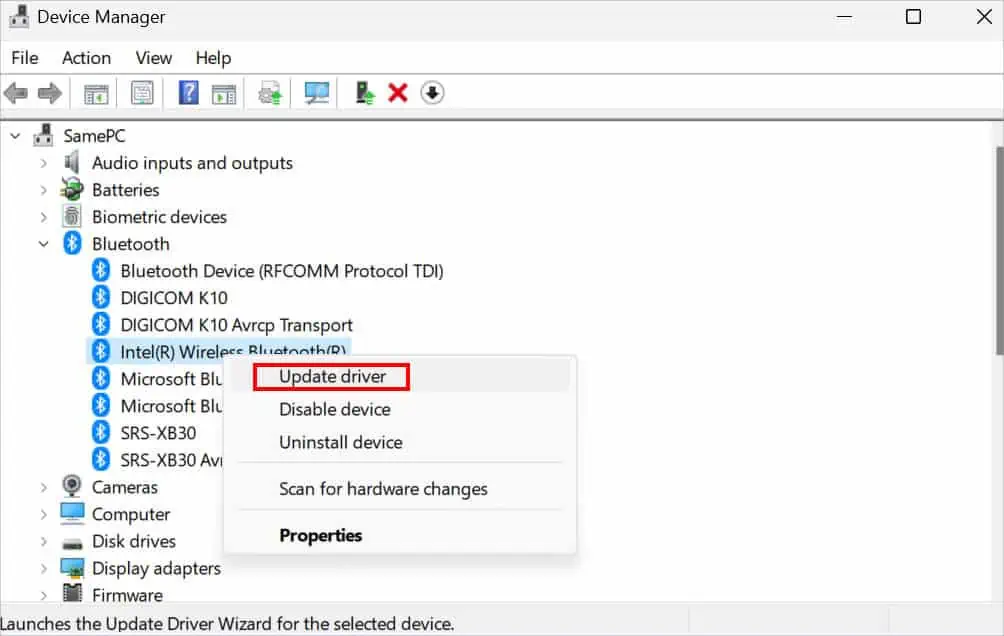Viewport: 1004px width, 636px height.
Task: Click the Help toolbar icon
Action: tap(188, 92)
